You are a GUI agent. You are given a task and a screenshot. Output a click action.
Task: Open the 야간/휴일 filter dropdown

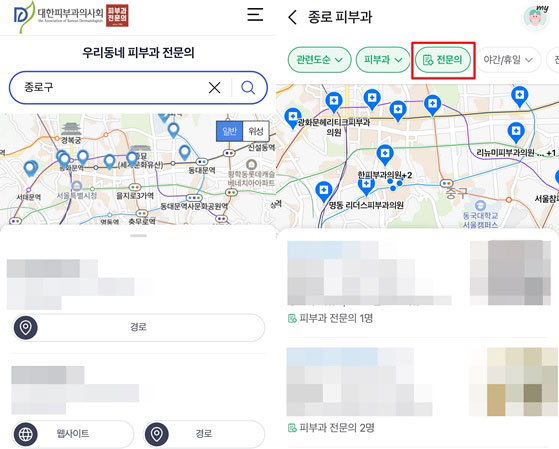508,60
